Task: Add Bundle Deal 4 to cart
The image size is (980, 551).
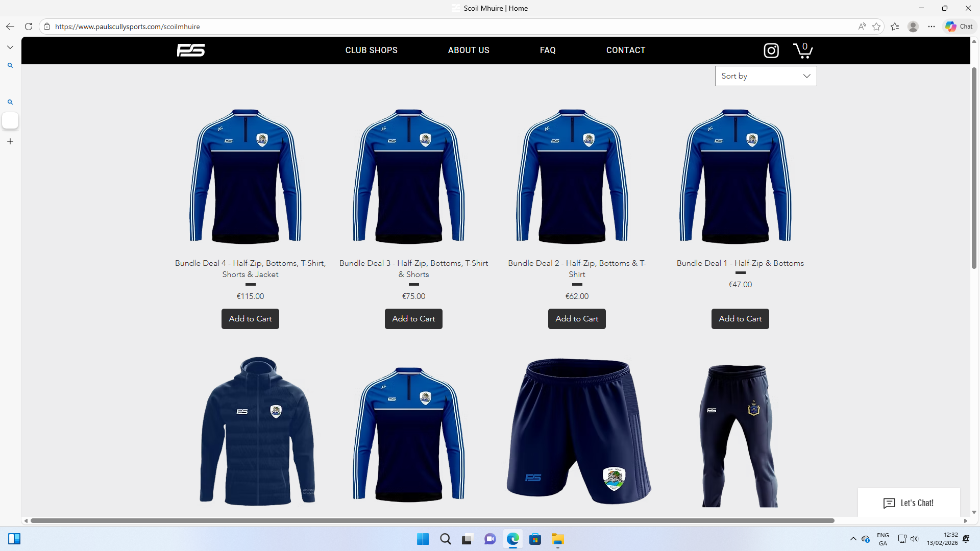Action: click(x=250, y=319)
